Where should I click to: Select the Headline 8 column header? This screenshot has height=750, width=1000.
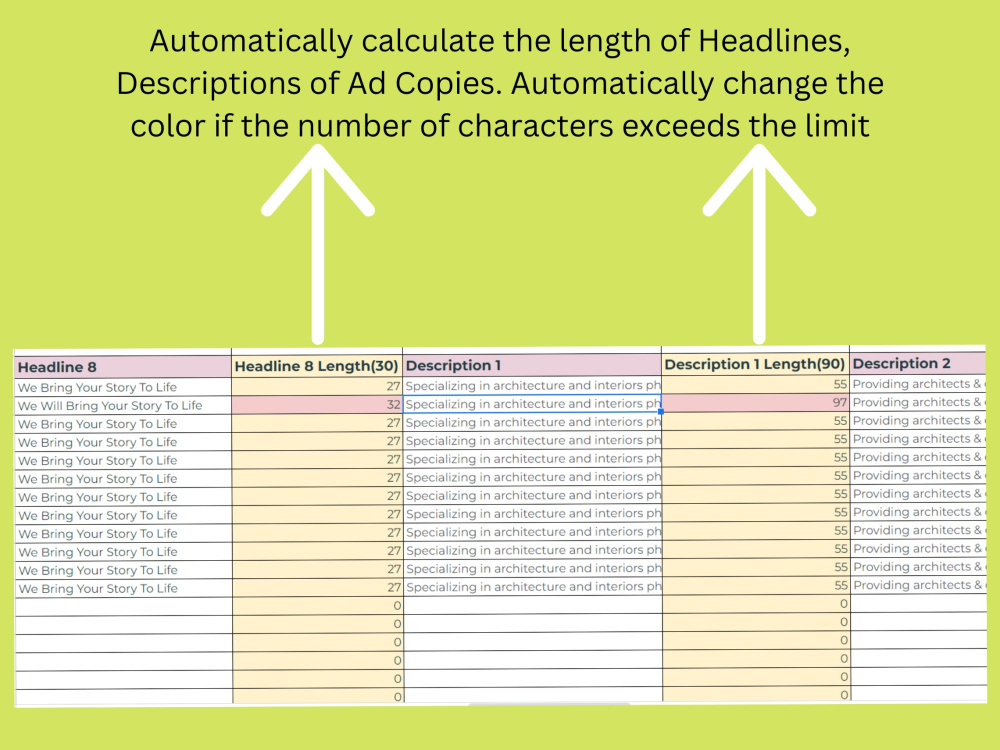[123, 367]
